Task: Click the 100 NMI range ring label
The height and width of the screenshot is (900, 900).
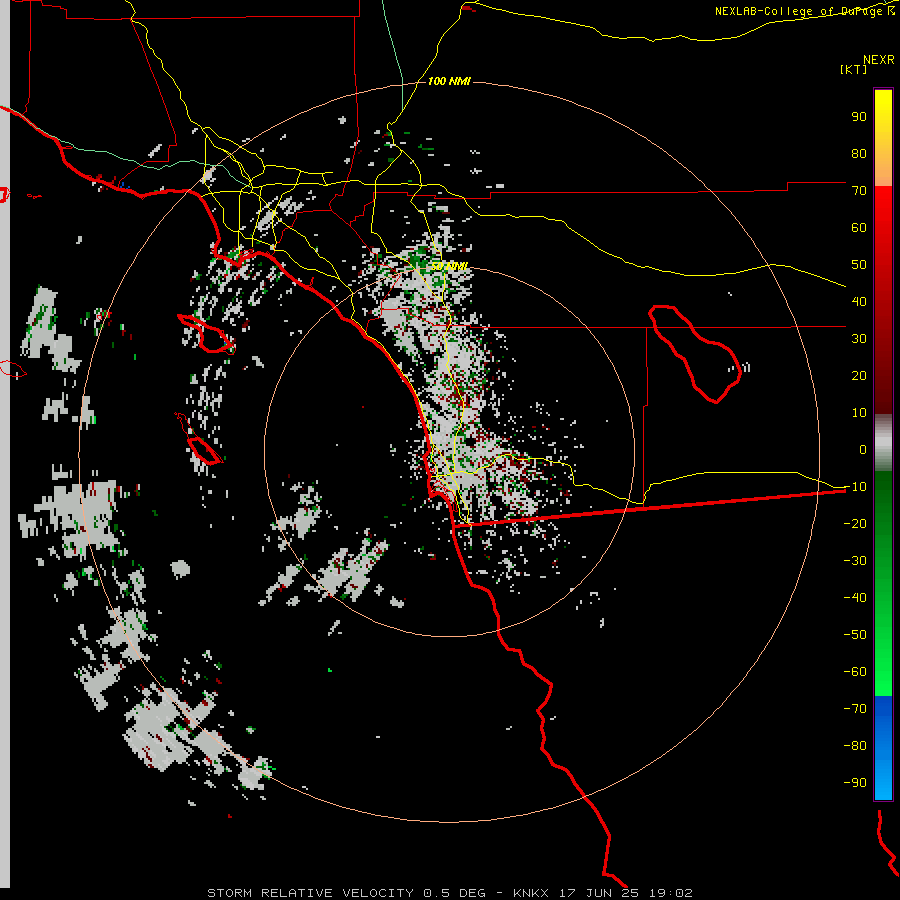Action: point(449,81)
